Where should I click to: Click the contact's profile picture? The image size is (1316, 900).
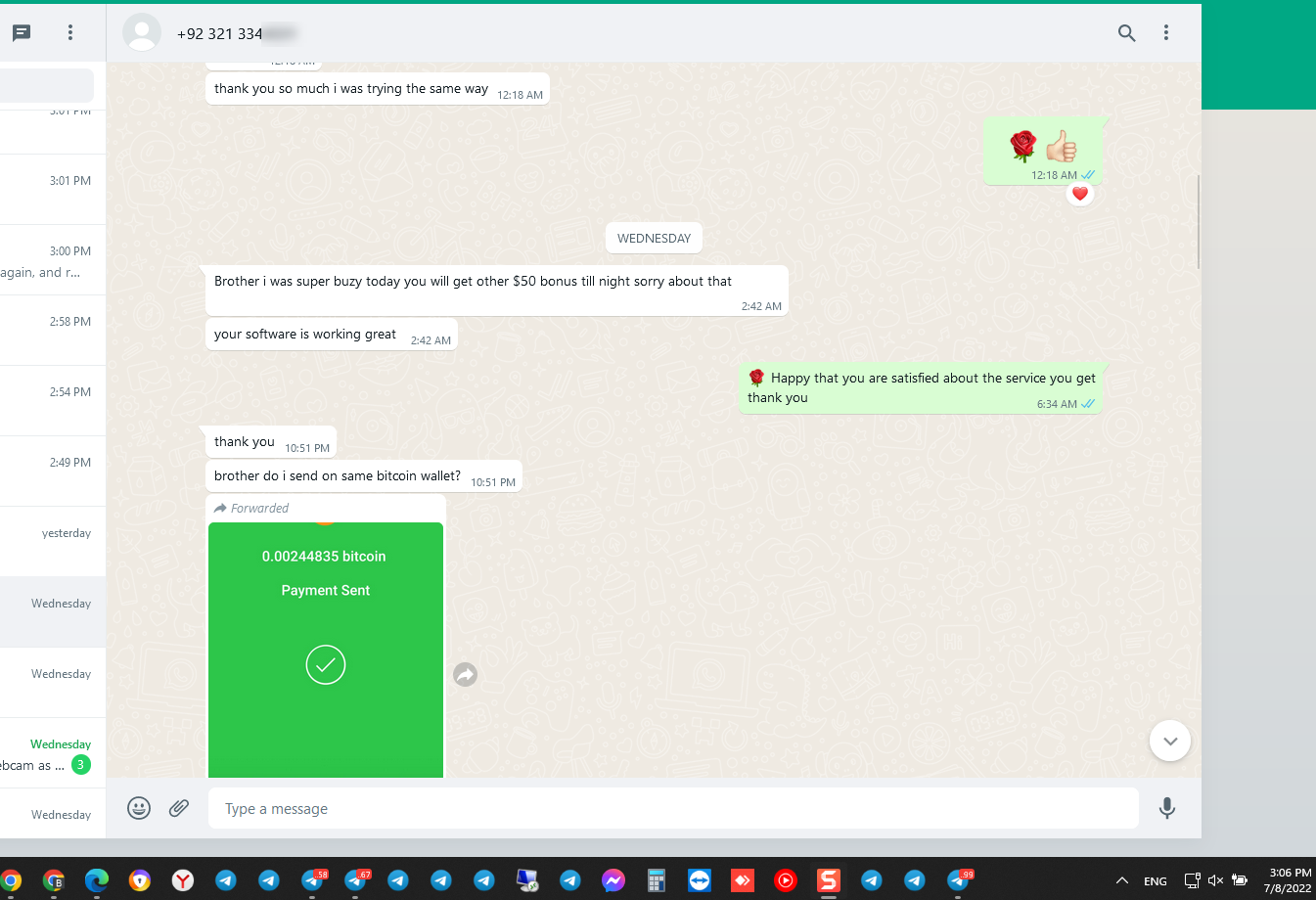click(142, 31)
